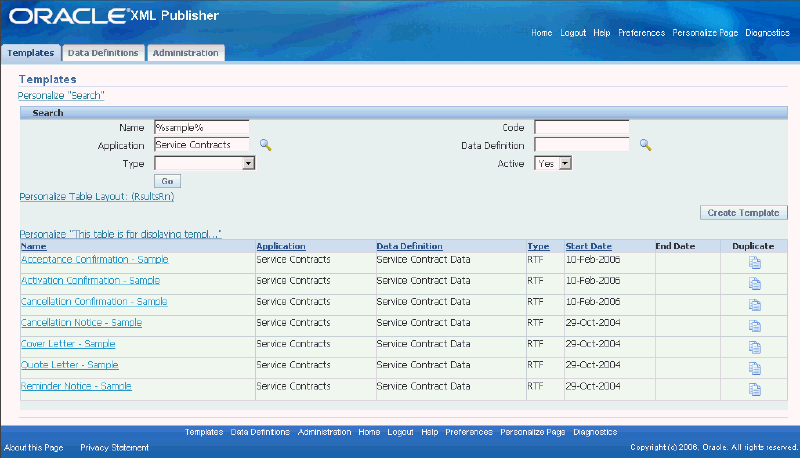
Task: Open Acceptance Confirmation - Sample template
Action: [x=94, y=259]
